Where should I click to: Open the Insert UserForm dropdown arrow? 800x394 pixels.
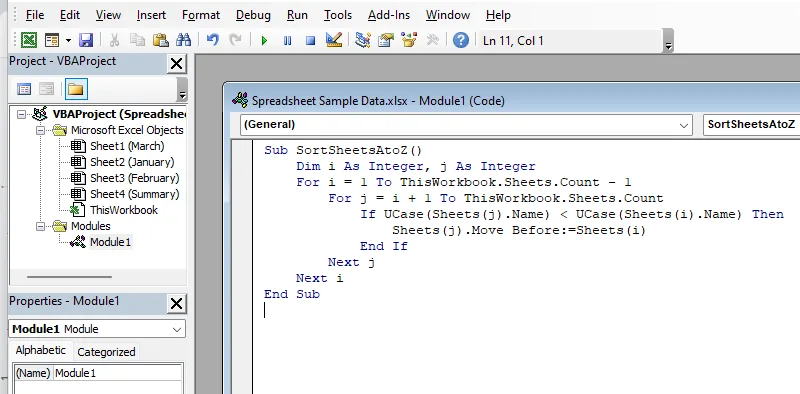pos(68,40)
